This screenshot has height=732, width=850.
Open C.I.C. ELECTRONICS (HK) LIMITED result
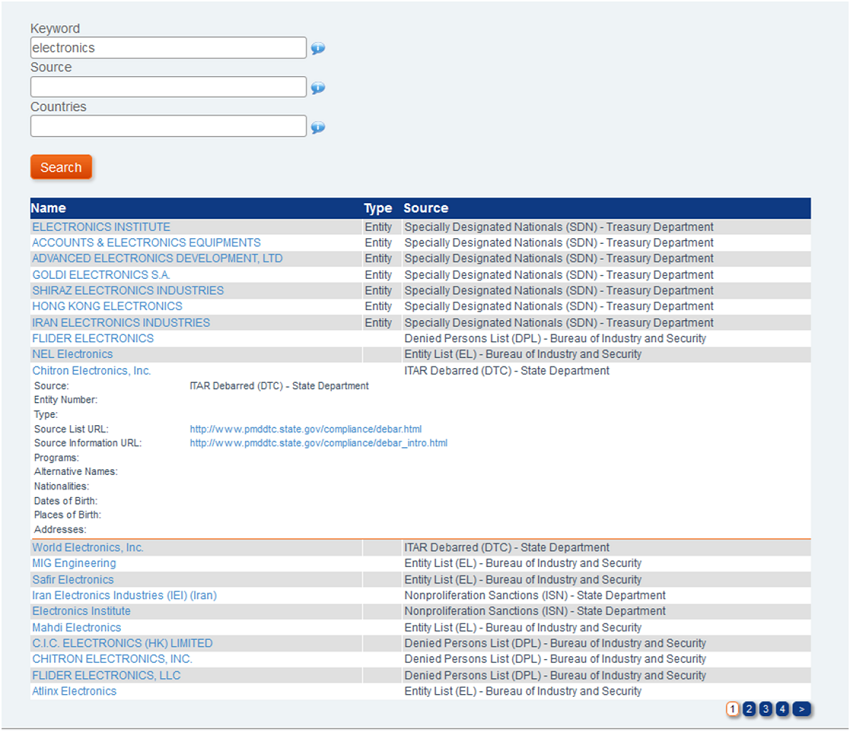coord(123,643)
